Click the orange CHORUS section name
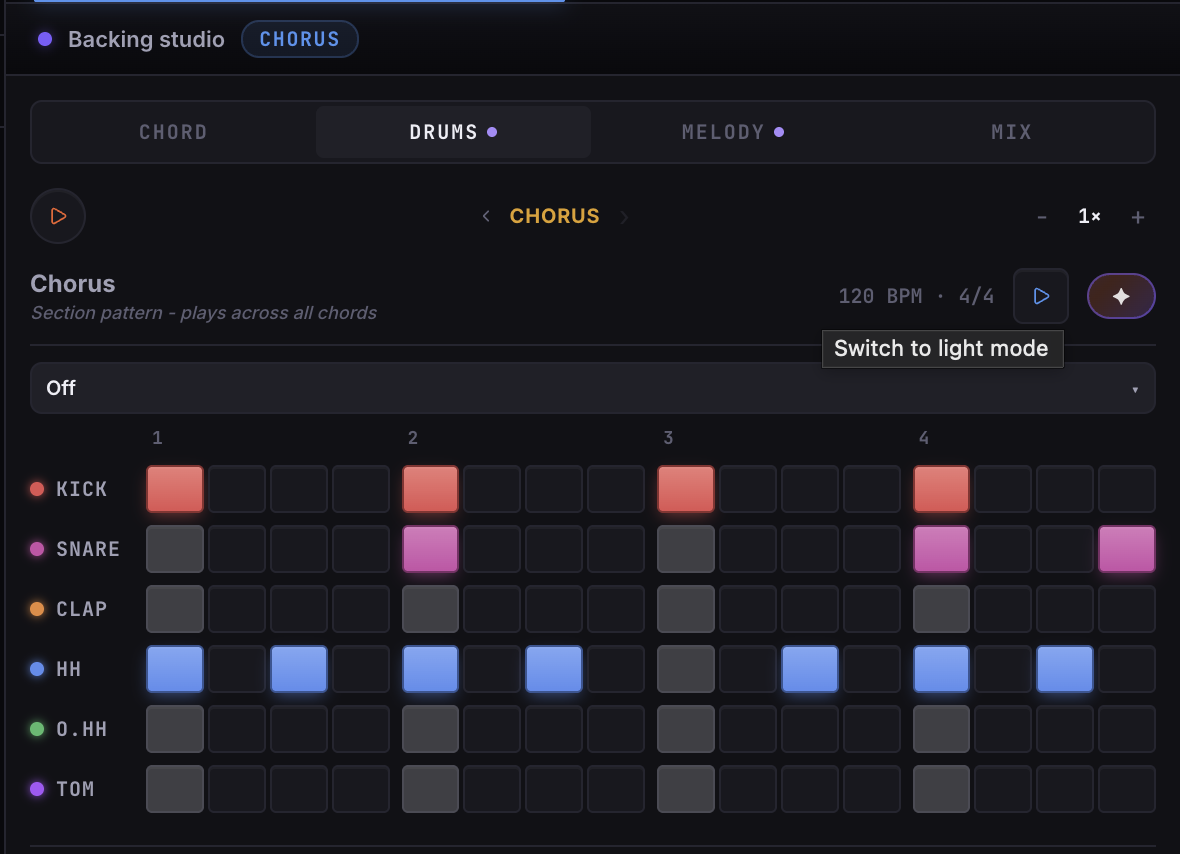 555,216
